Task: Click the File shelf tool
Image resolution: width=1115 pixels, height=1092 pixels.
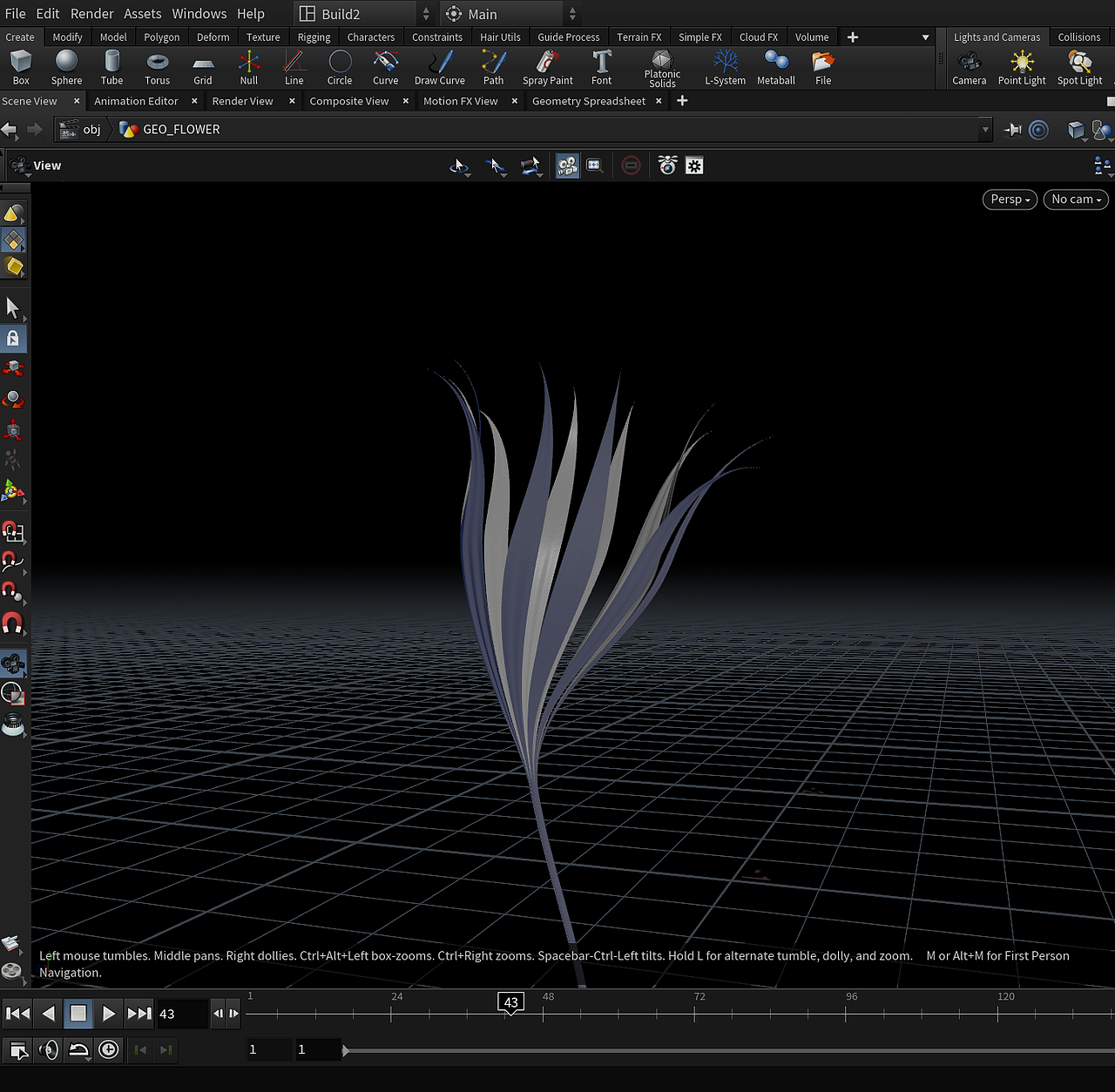Action: (x=823, y=68)
